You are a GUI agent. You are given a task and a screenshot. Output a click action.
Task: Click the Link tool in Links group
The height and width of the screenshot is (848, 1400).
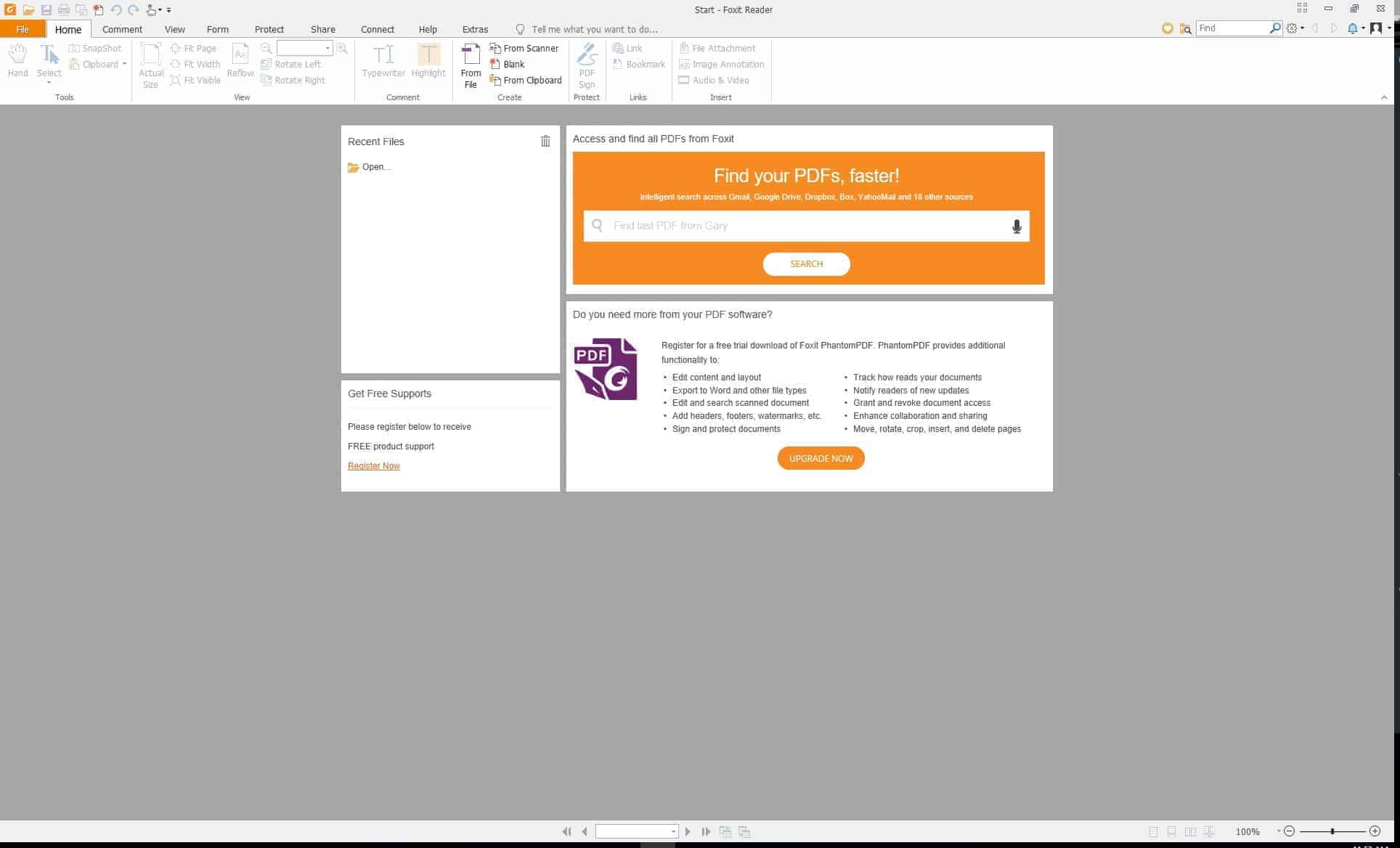point(627,48)
